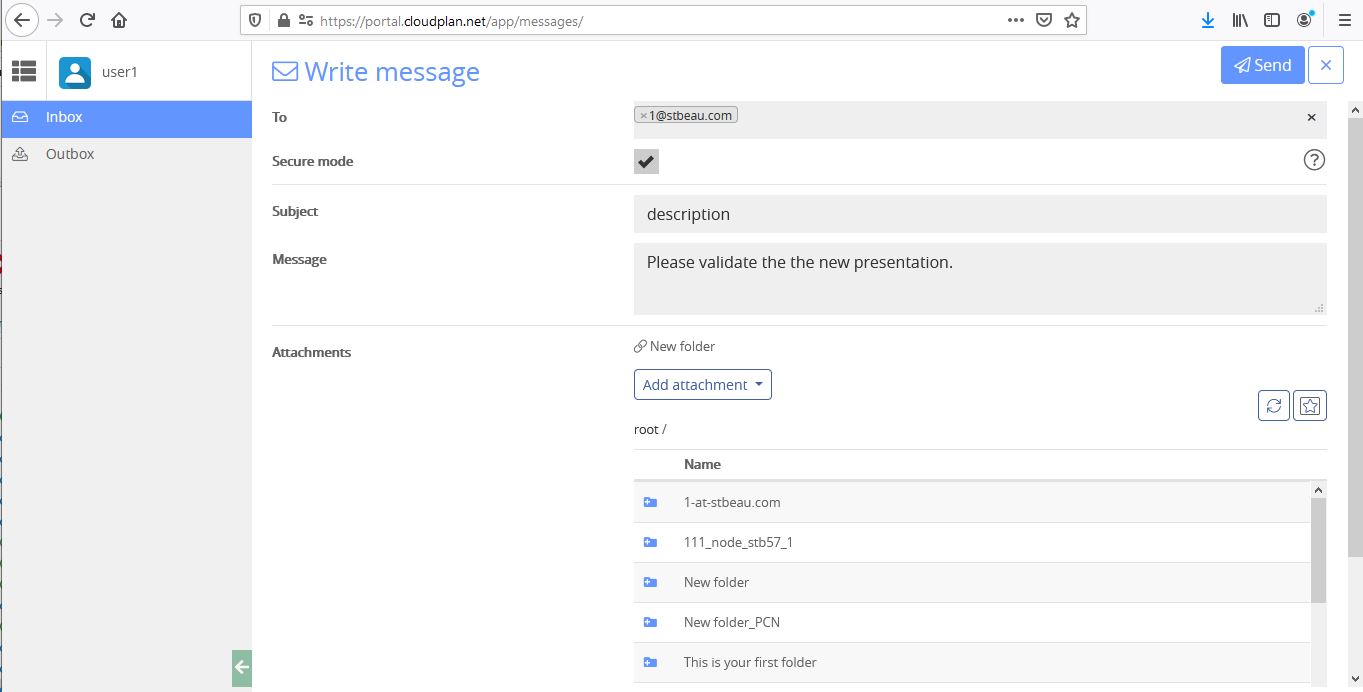Open favorites via the star icon
Image resolution: width=1363 pixels, height=692 pixels.
point(1310,405)
